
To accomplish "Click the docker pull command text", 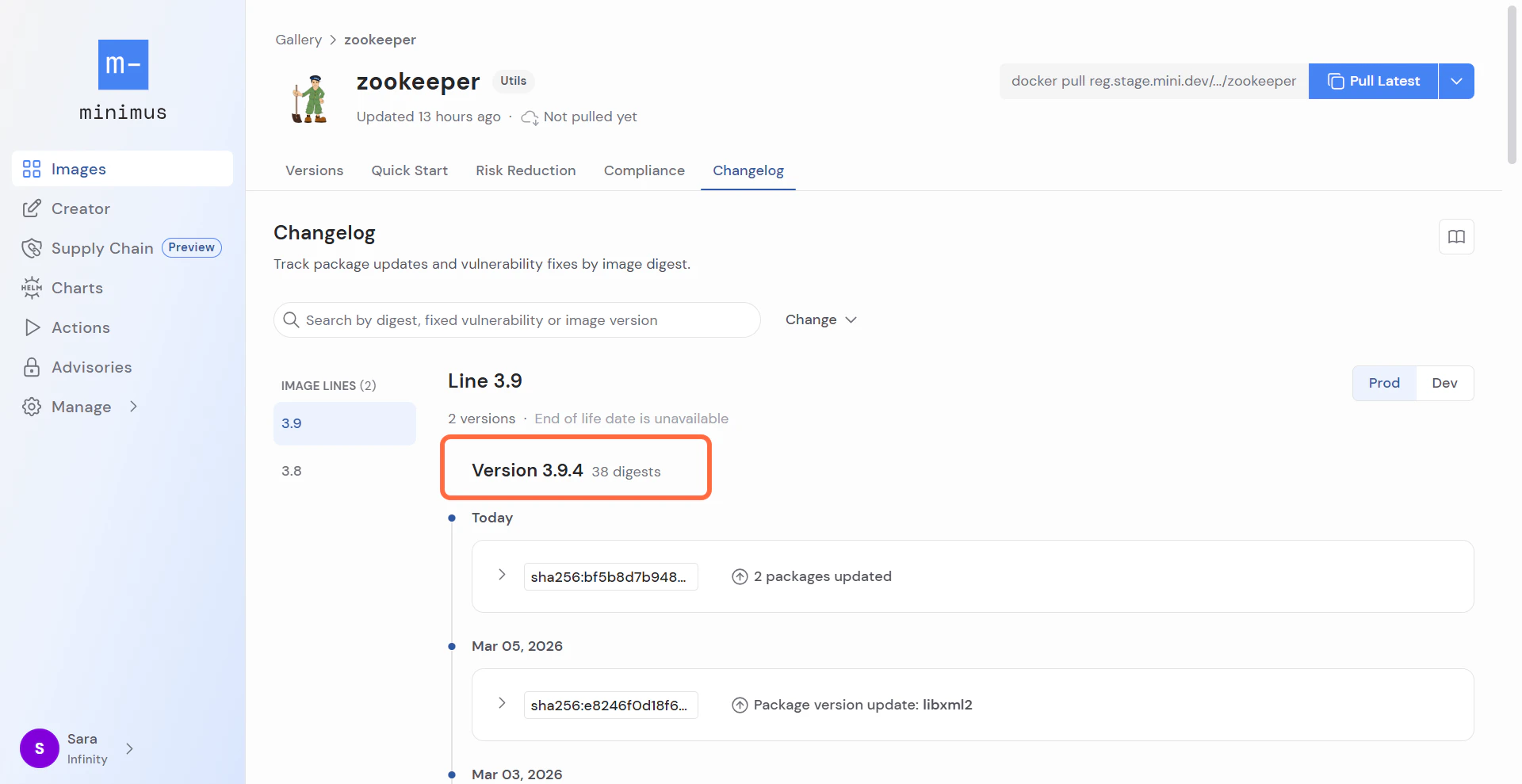I will pos(1153,81).
